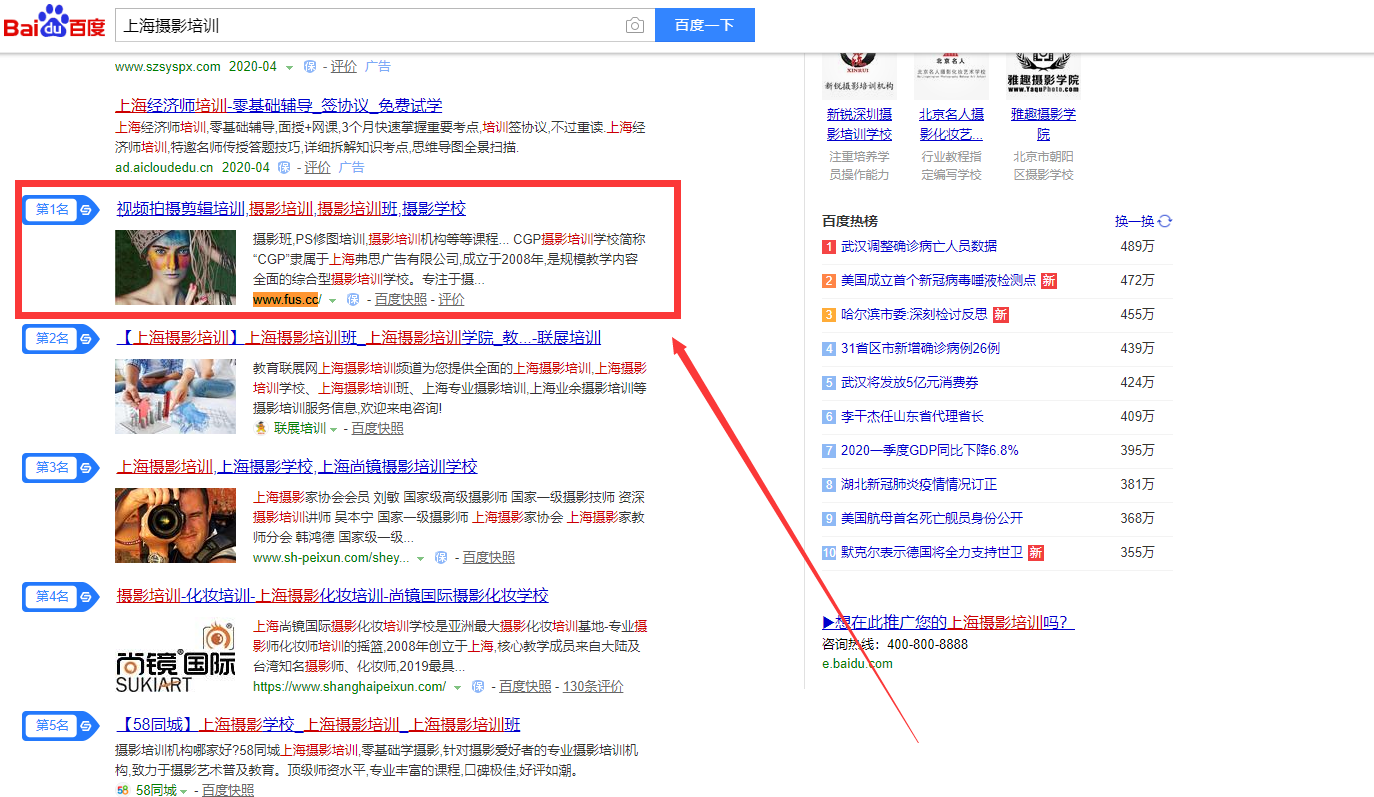The image size is (1374, 797).
Task: Click the 尚镜国际 SUKIART logo thumbnail
Action: [176, 656]
